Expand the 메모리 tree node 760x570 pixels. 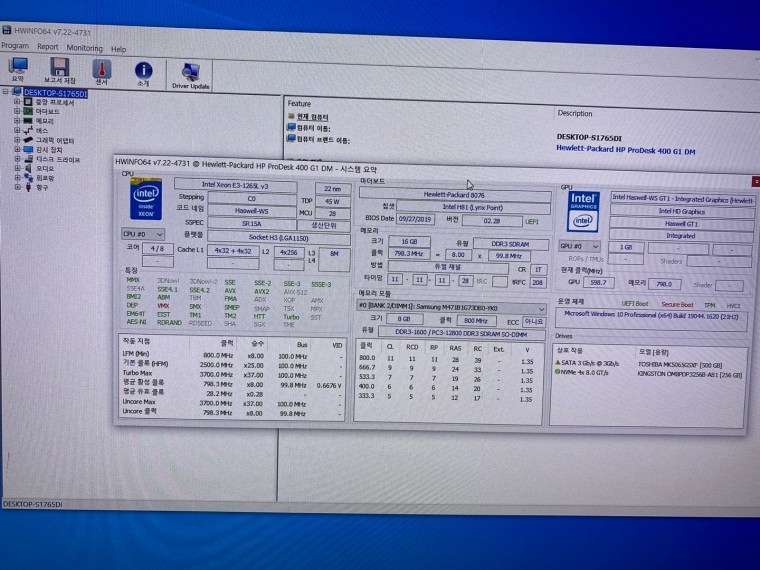point(17,120)
